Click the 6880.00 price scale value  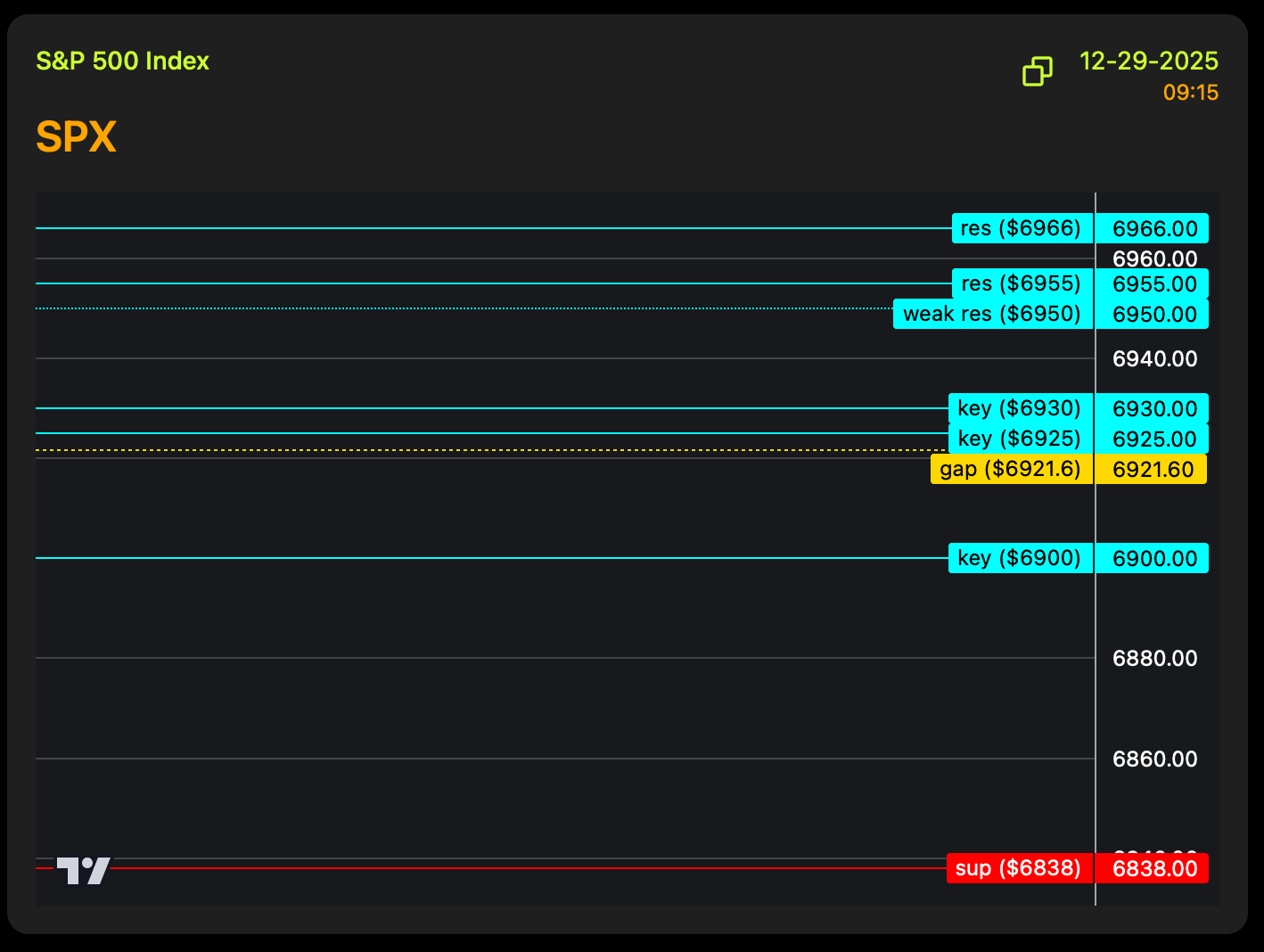(x=1154, y=658)
